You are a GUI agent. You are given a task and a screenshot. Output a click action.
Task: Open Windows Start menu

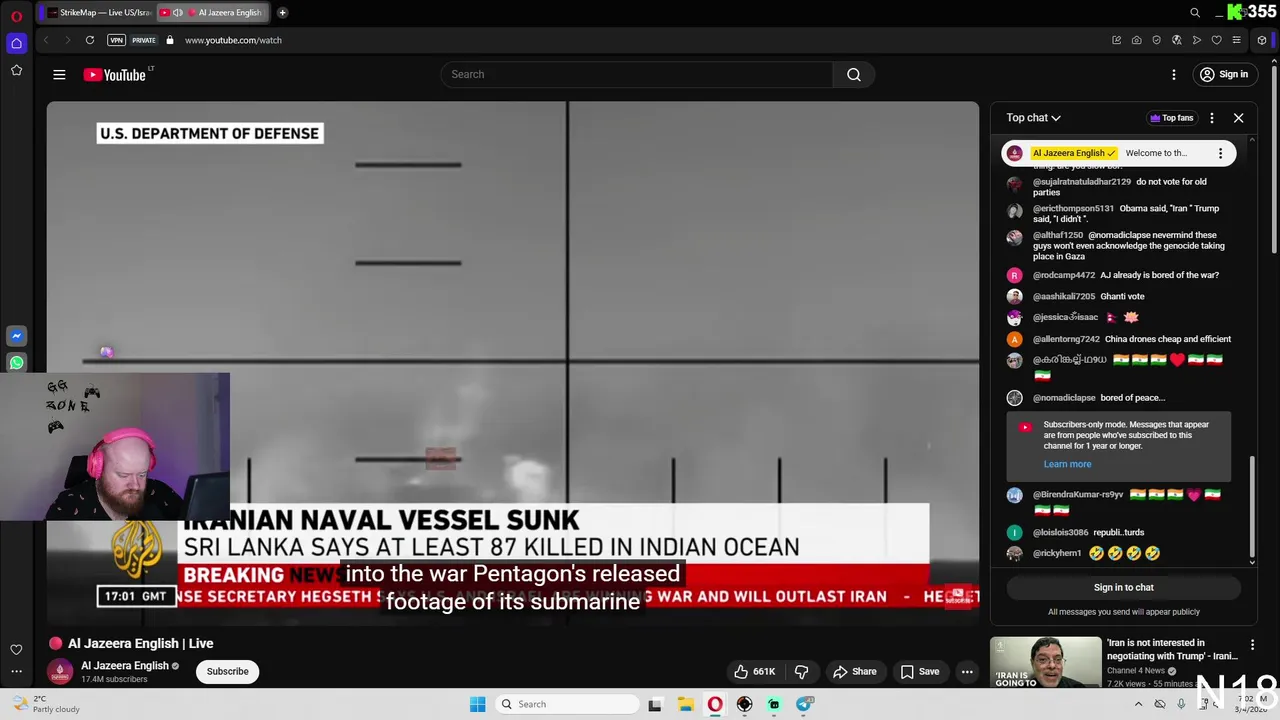point(477,704)
